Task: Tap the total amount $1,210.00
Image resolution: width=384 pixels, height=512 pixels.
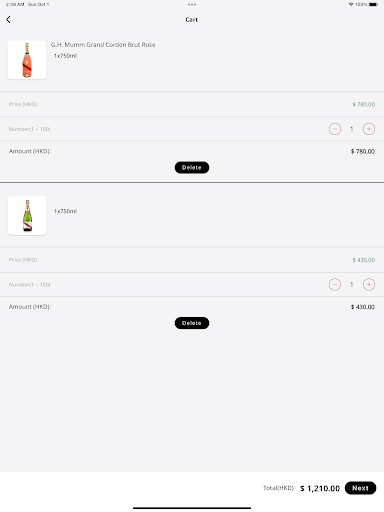Action: [x=320, y=488]
